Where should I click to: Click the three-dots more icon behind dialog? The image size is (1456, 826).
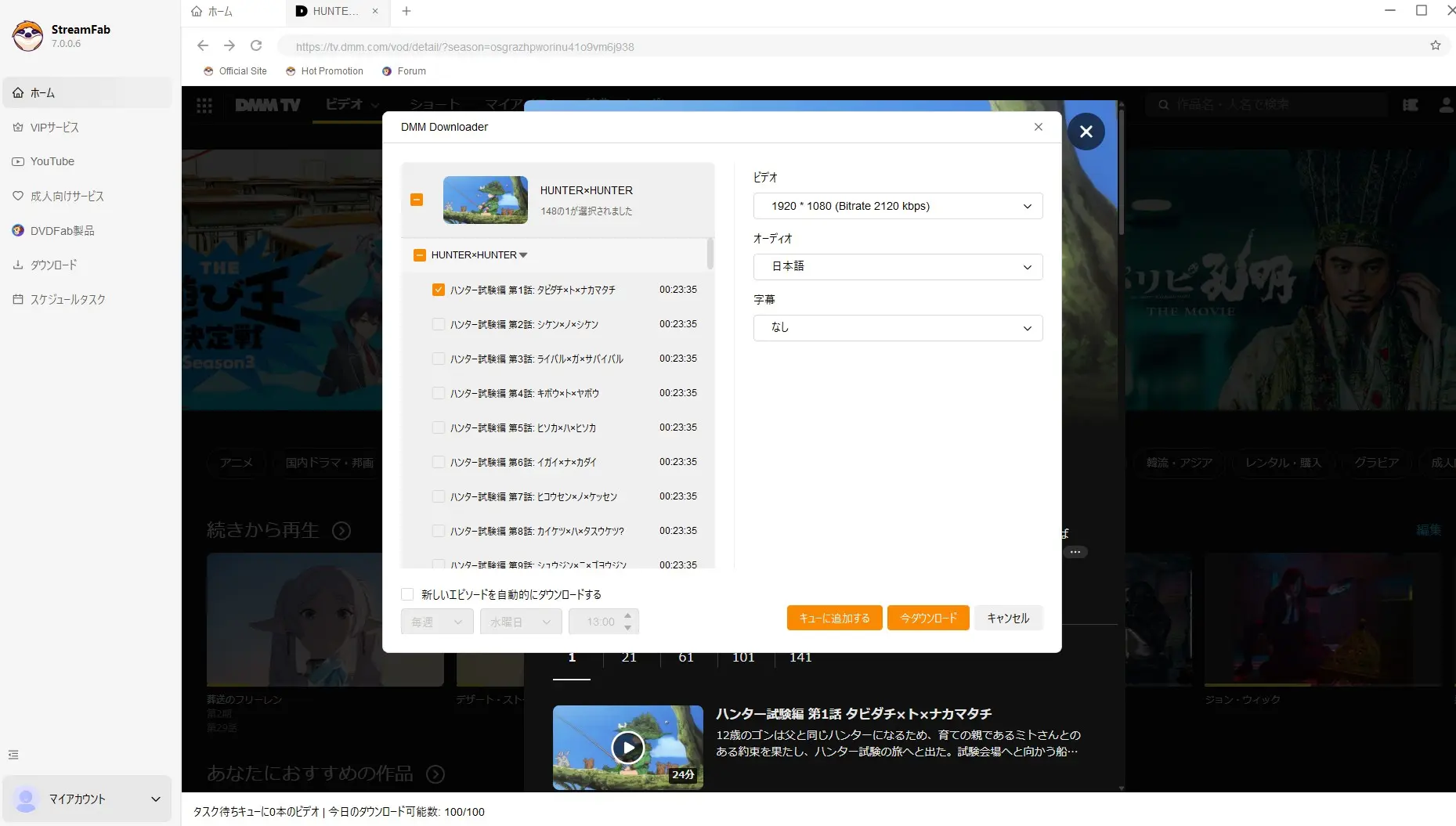coord(1075,552)
